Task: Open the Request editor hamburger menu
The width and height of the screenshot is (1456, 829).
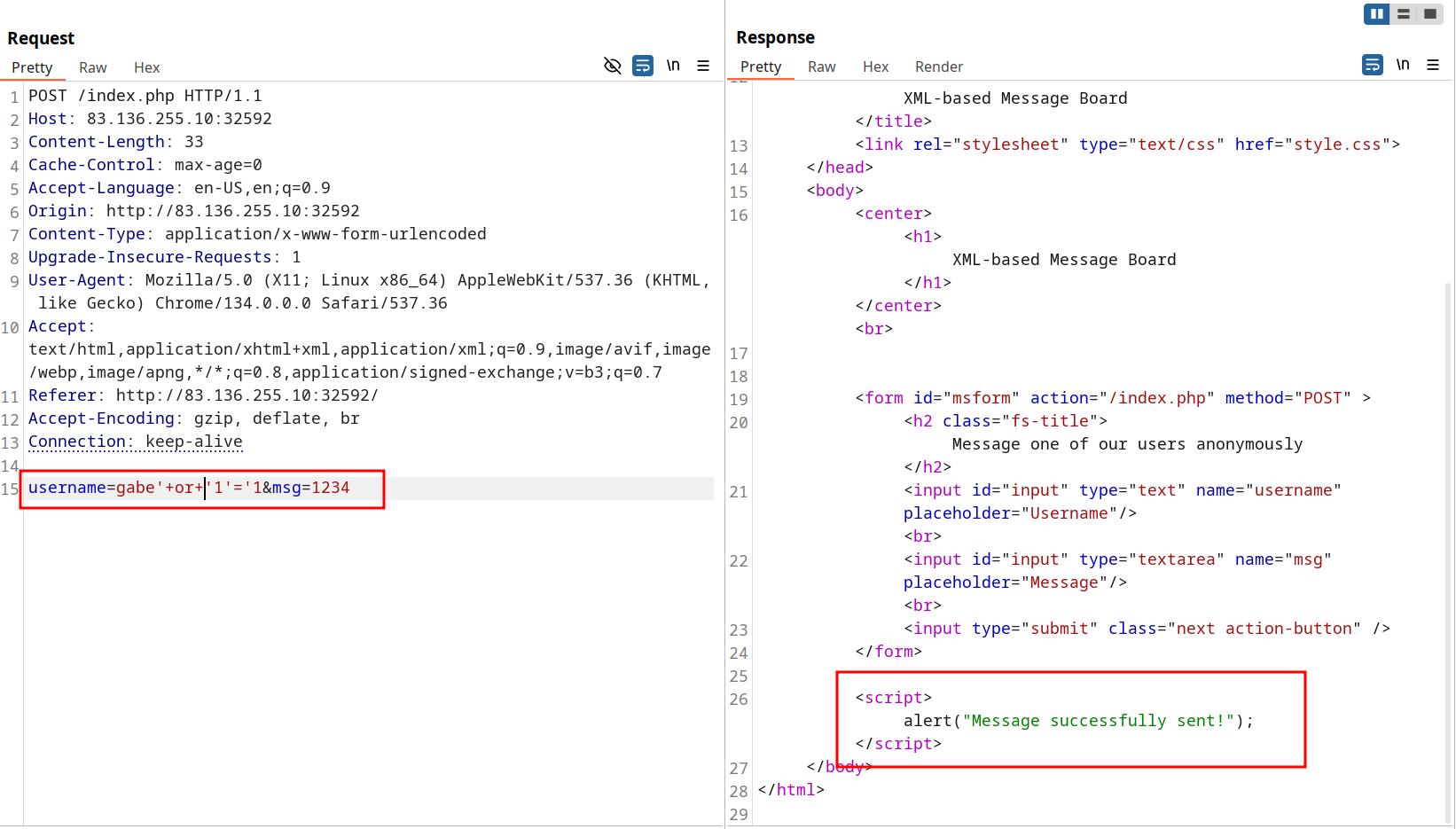Action: 703,66
